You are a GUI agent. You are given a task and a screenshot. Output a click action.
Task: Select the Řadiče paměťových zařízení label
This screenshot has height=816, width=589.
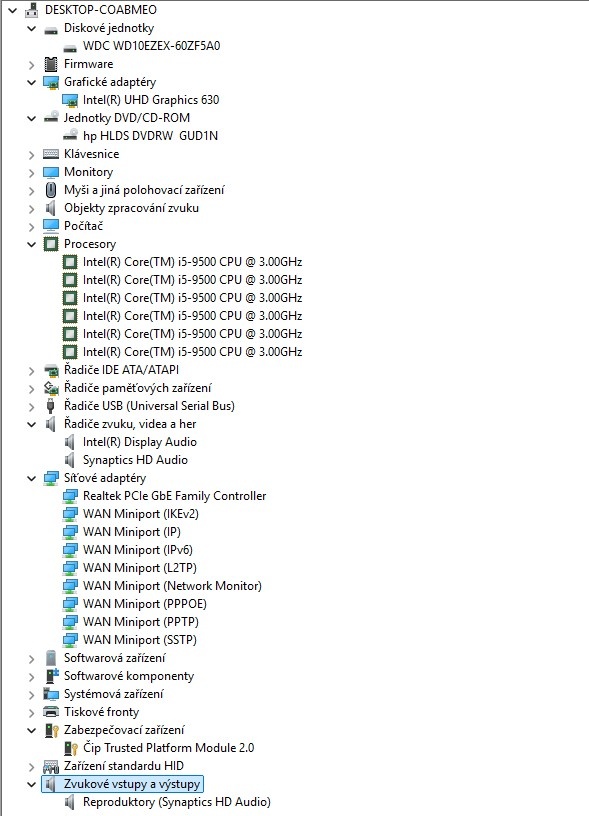(x=138, y=388)
